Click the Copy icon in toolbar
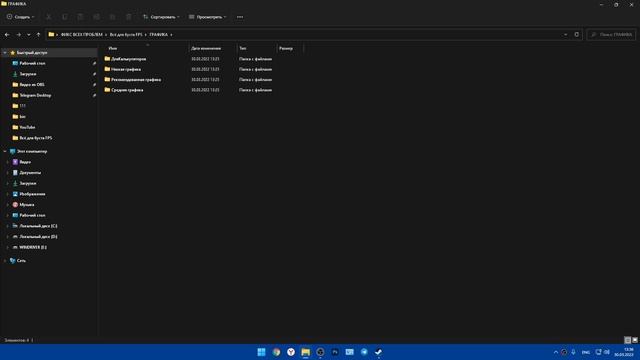Image resolution: width=640 pixels, height=360 pixels. click(64, 17)
